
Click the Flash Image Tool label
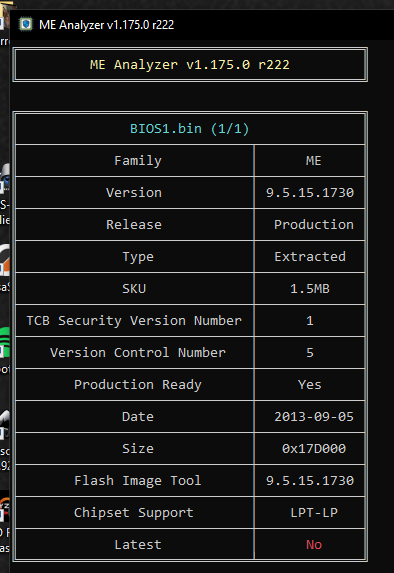tap(138, 481)
